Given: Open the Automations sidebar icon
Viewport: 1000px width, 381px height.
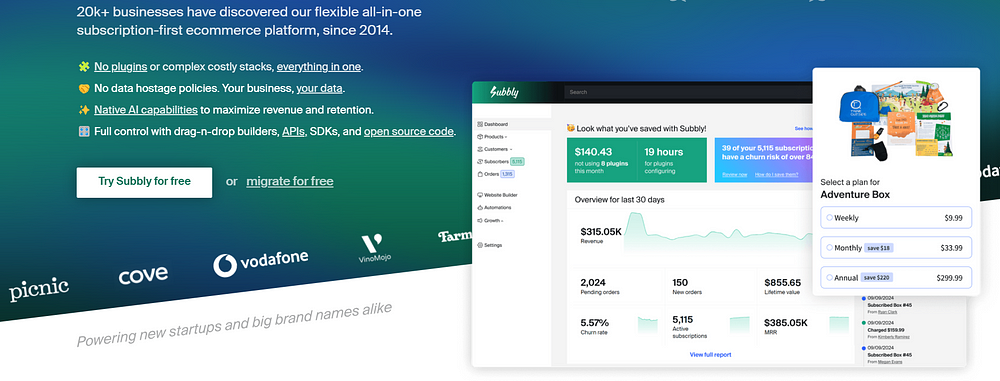Looking at the screenshot, I should coord(480,207).
